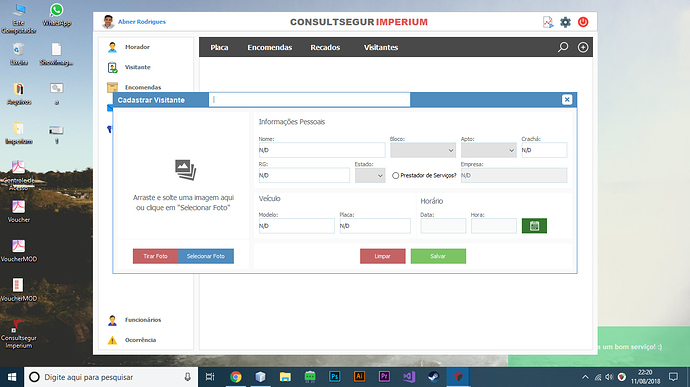
Task: Click the Nome input field
Action: (322, 150)
